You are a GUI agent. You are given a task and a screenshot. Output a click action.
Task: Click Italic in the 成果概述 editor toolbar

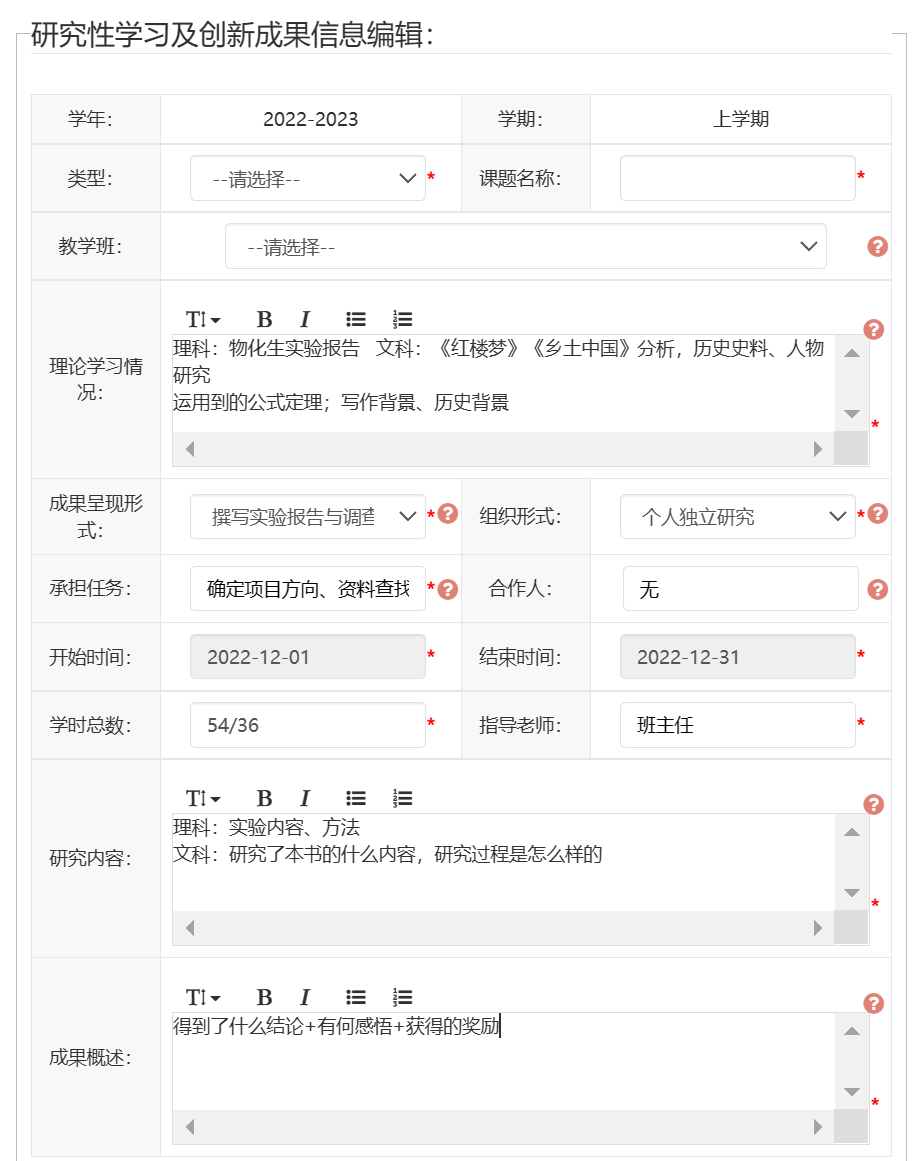tap(304, 997)
